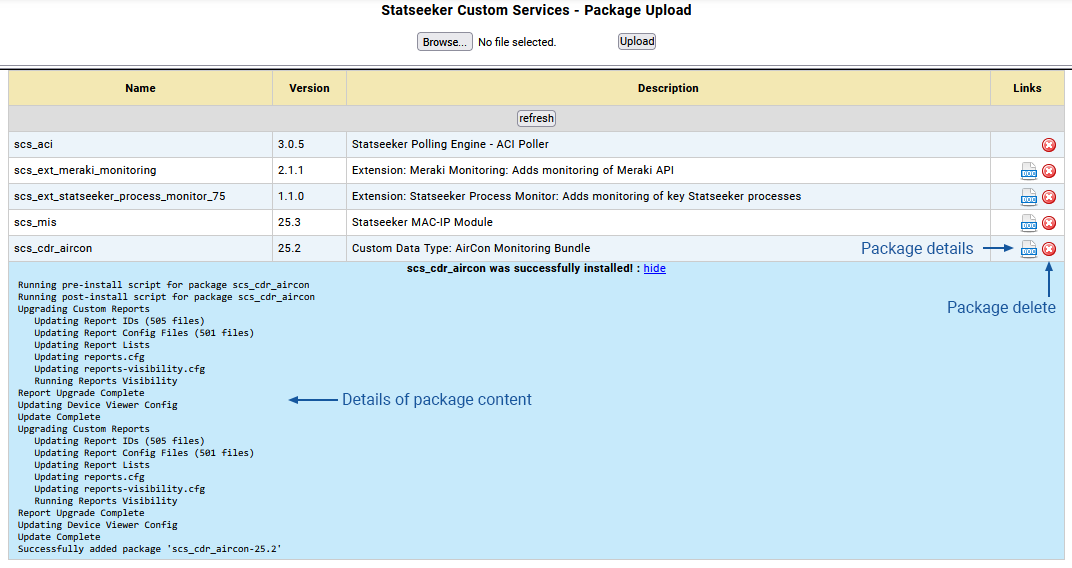Delete the scs_mis package

1049,223
